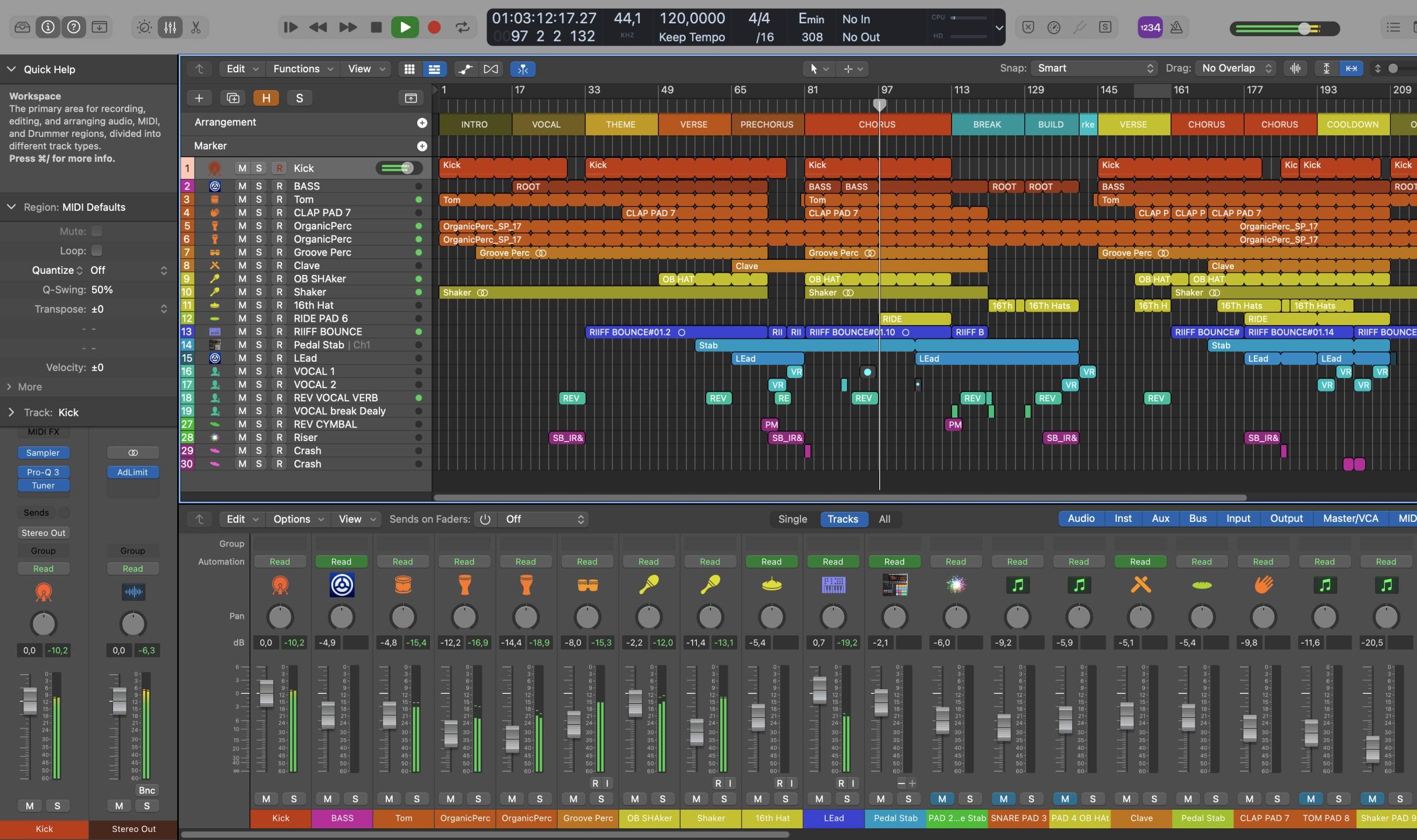Open the tracks Functions menu
Viewport: 1417px width, 840px height.
303,69
